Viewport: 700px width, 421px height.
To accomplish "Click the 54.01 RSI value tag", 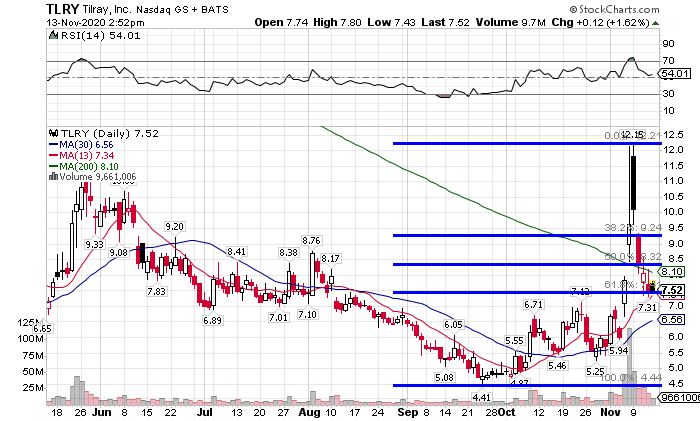I will pyautogui.click(x=676, y=74).
